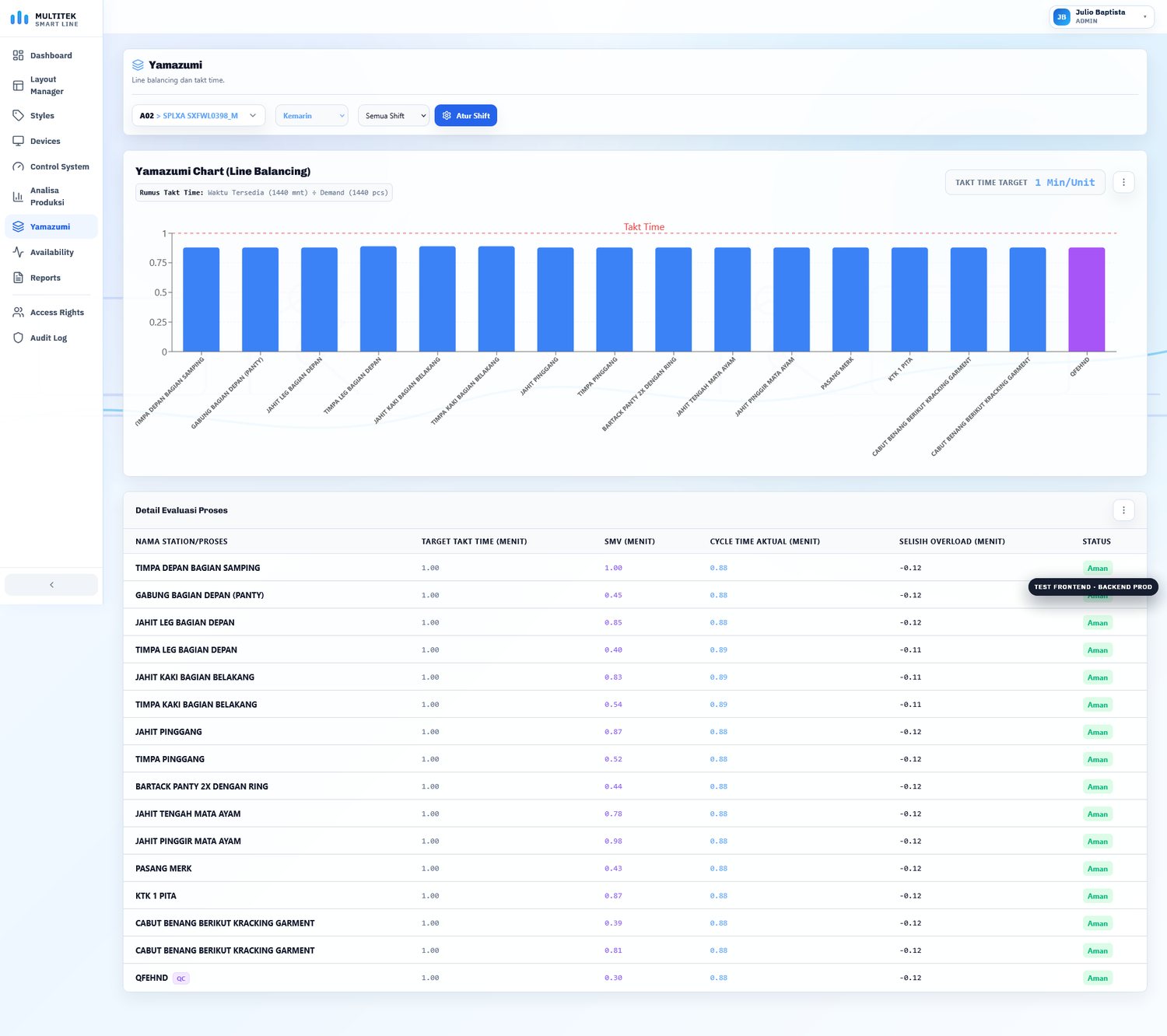Click the Audit Log shield icon
1167x1036 pixels.
click(18, 338)
